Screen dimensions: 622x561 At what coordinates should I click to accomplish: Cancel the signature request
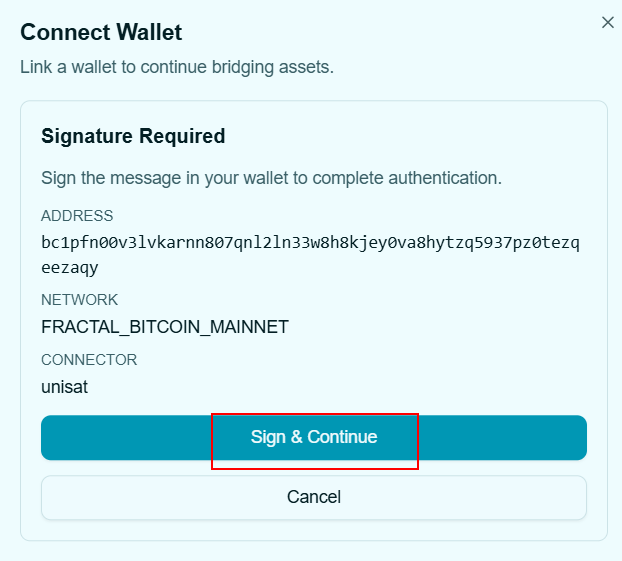314,497
